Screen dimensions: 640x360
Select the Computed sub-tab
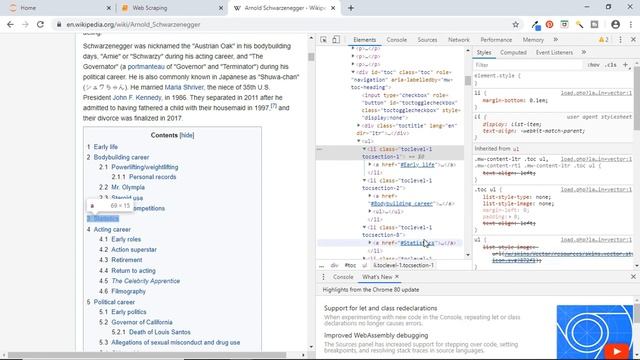513,52
